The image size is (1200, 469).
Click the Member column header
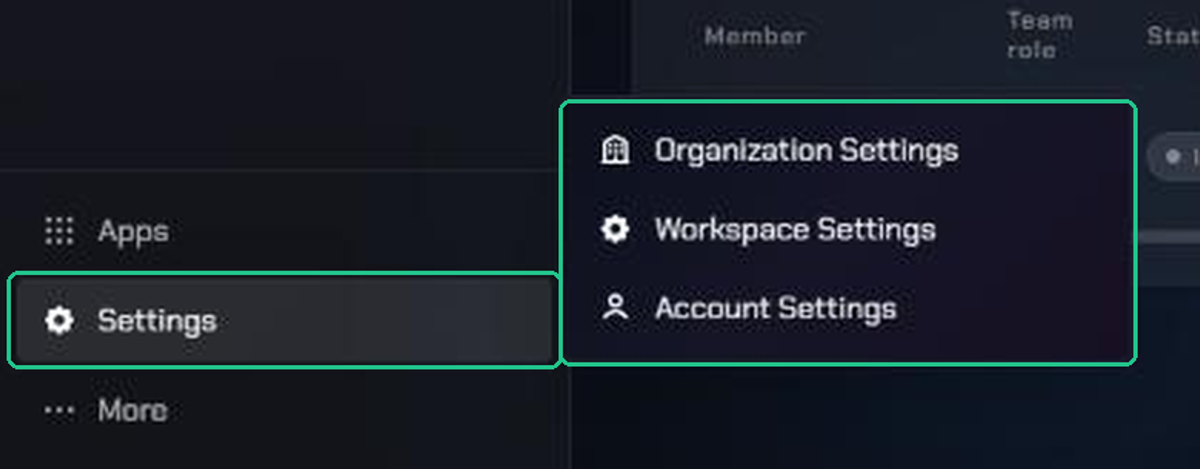754,36
